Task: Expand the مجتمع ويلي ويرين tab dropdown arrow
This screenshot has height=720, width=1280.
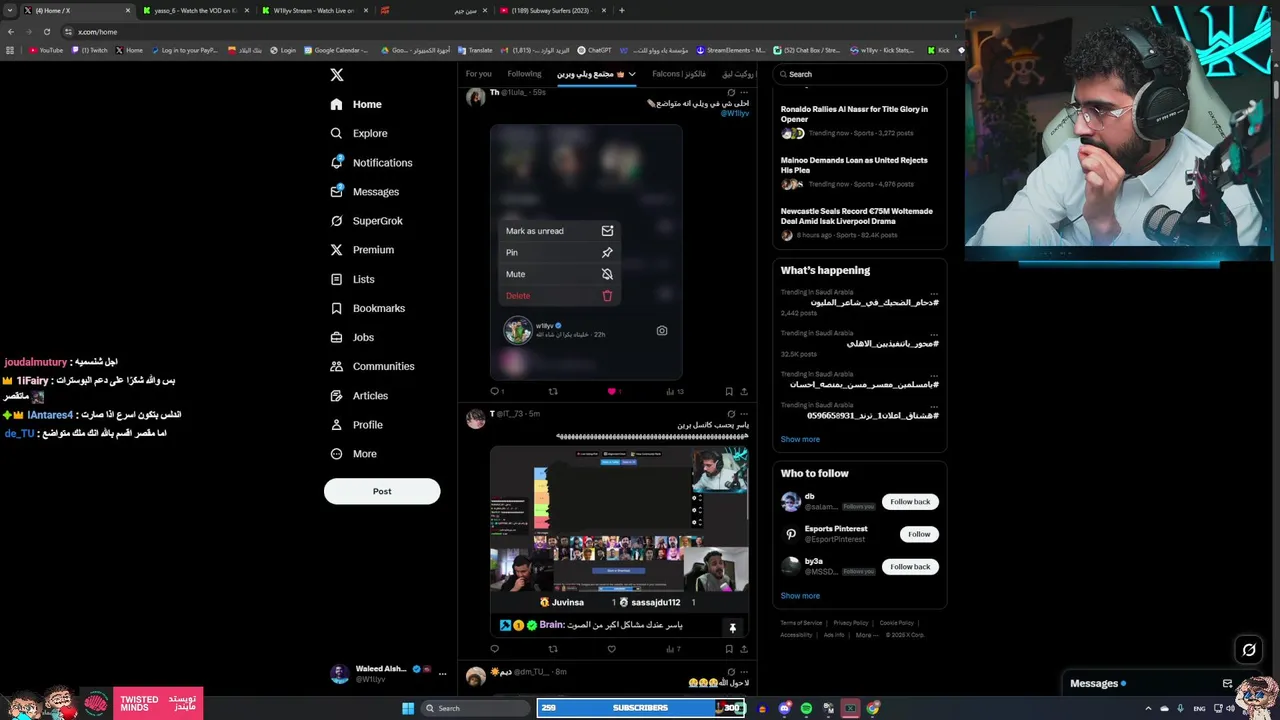Action: (632, 74)
